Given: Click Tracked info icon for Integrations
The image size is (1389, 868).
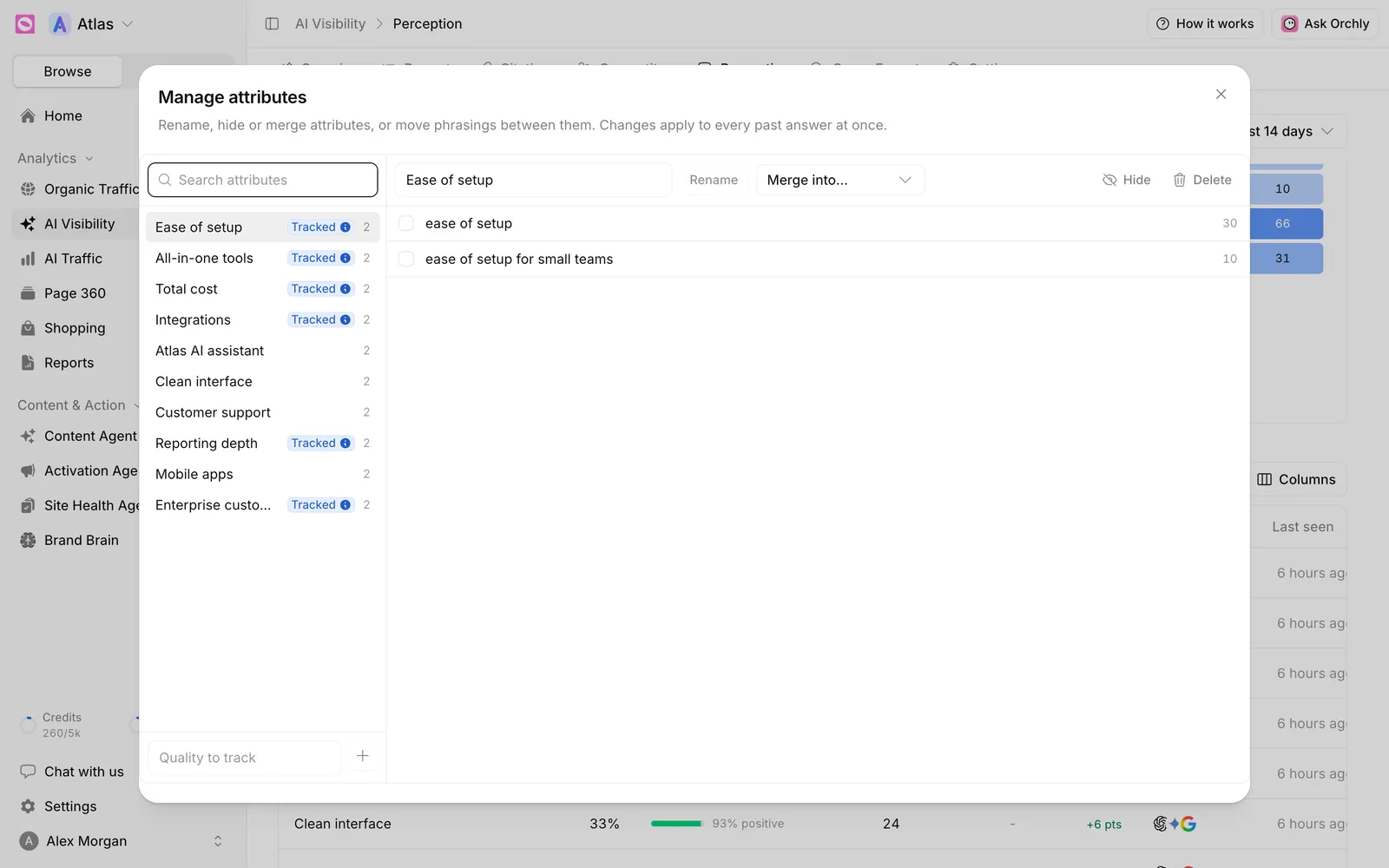Looking at the screenshot, I should coord(346,320).
